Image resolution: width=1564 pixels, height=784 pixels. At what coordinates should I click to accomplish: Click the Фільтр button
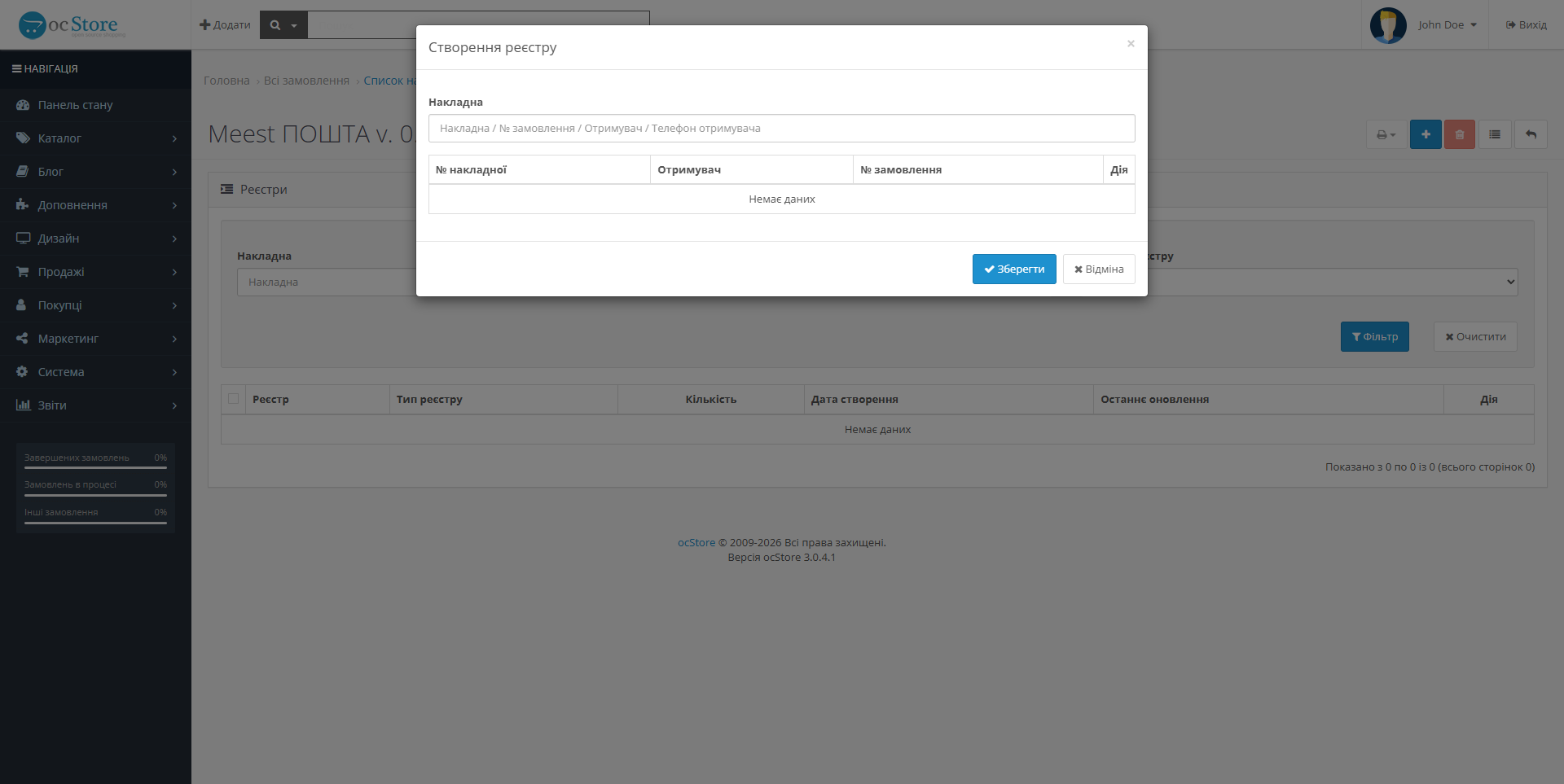tap(1375, 337)
